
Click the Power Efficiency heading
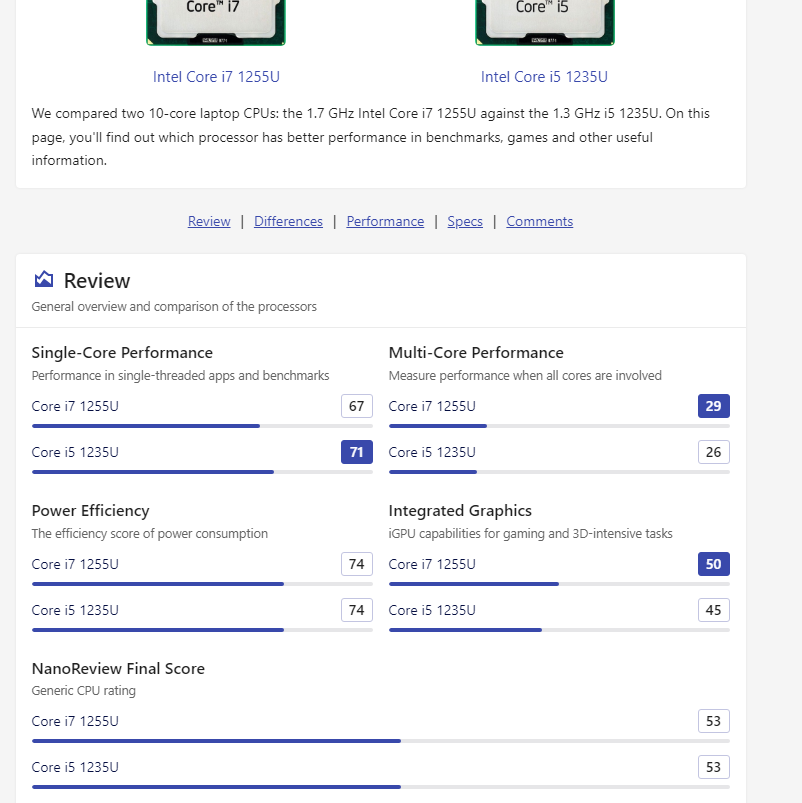click(90, 511)
